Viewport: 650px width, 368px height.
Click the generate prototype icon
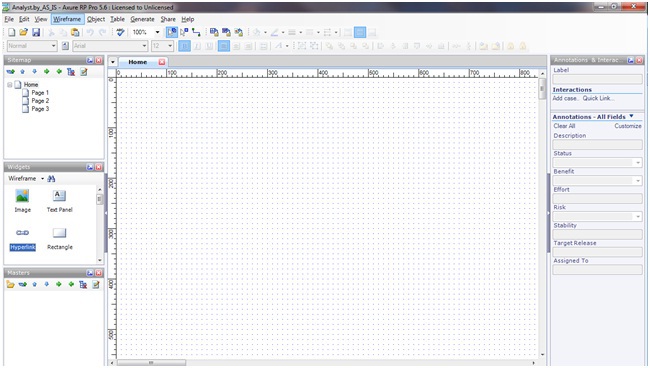[x=214, y=32]
